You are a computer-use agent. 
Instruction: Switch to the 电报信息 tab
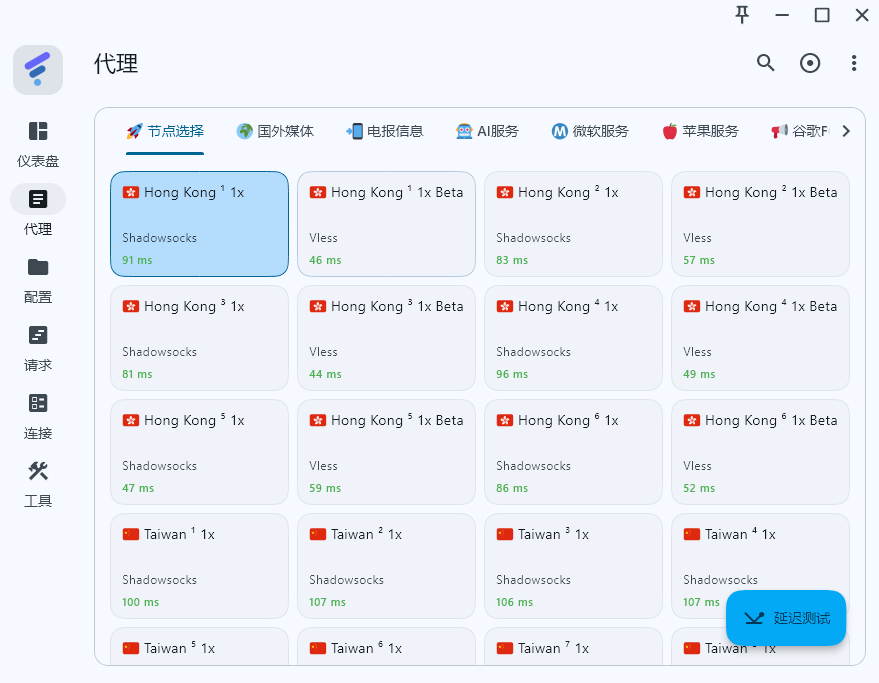(385, 131)
